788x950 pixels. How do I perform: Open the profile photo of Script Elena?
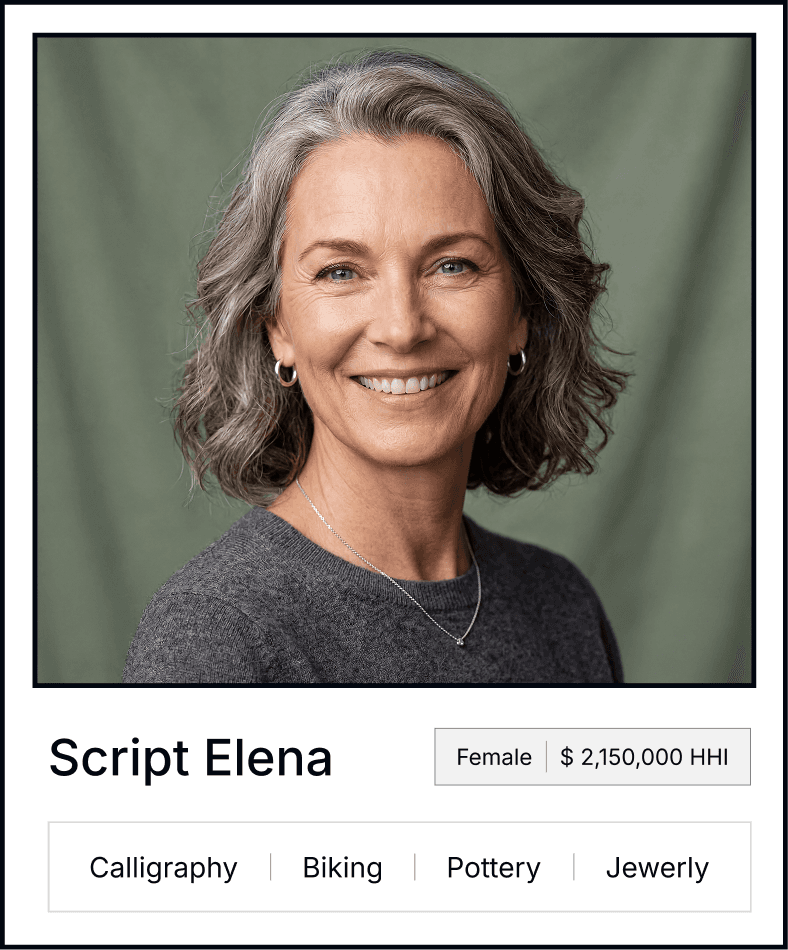click(x=394, y=360)
